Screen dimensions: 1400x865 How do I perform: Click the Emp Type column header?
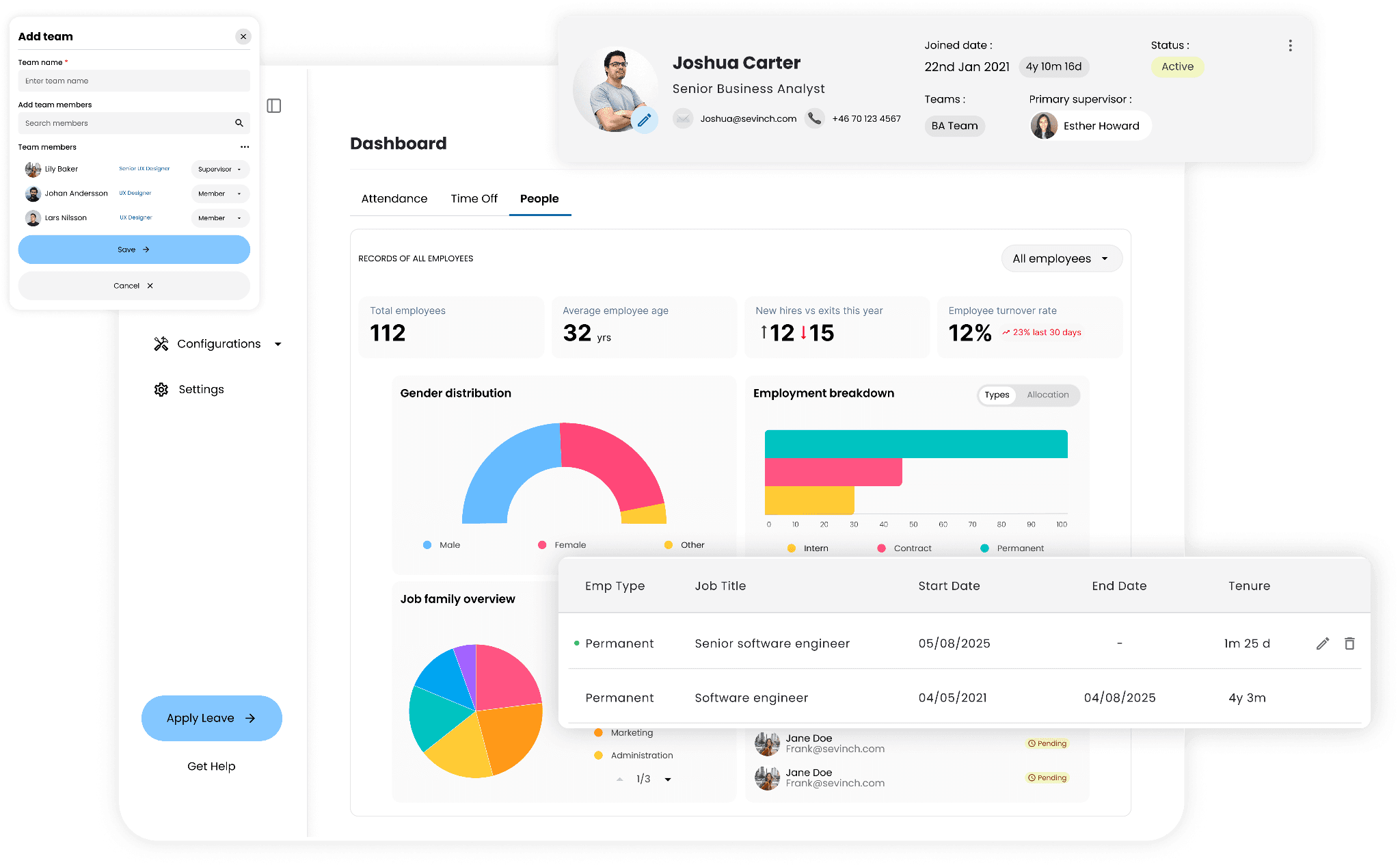(615, 586)
